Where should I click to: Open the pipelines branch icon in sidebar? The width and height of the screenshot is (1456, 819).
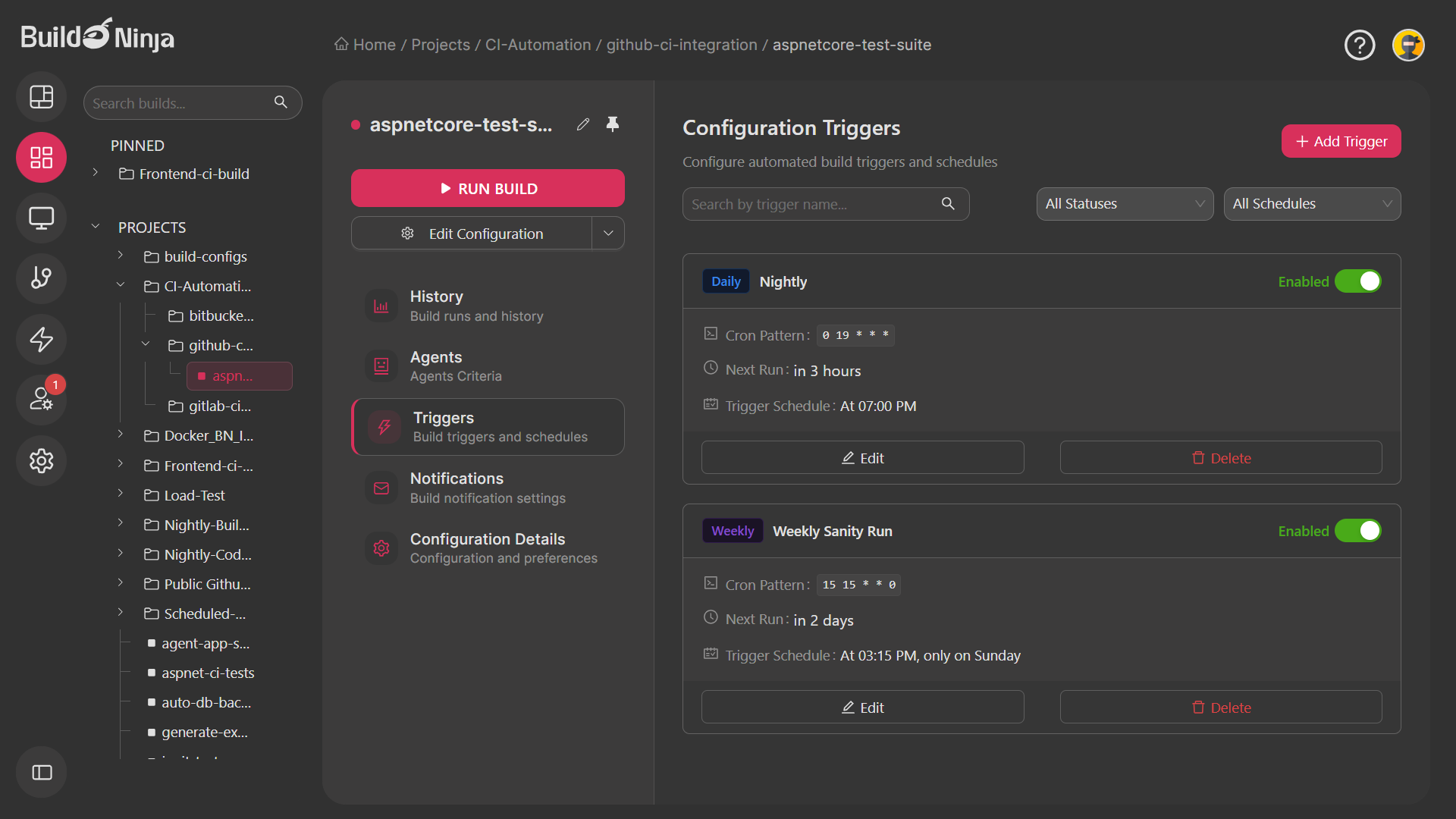click(41, 278)
